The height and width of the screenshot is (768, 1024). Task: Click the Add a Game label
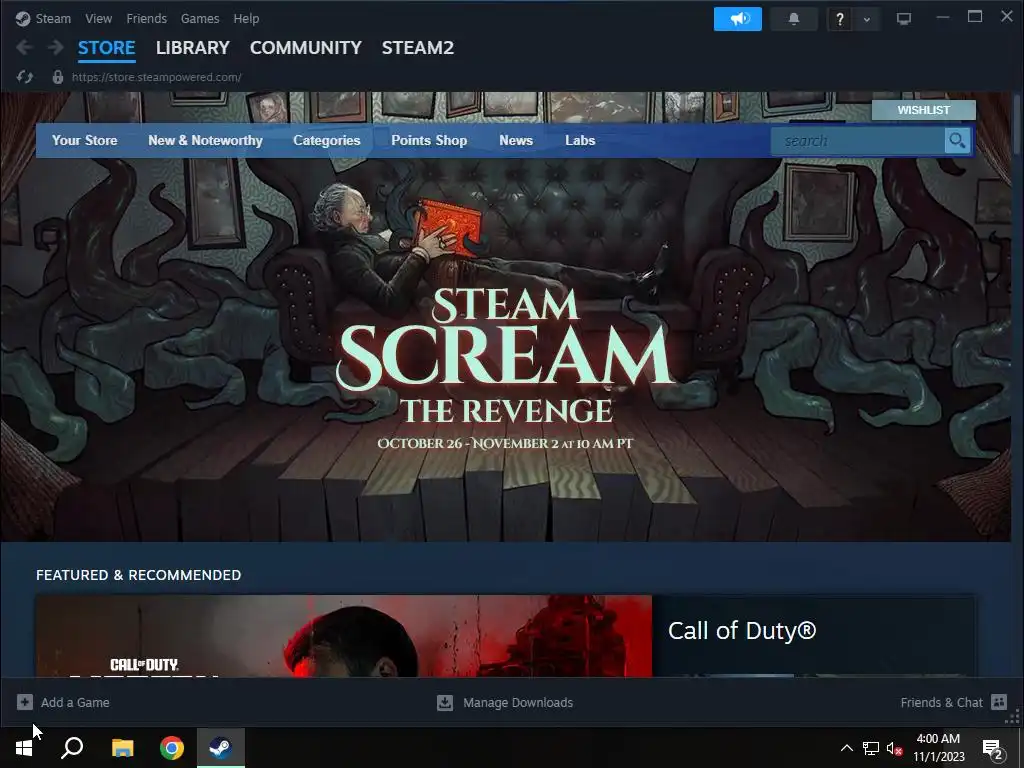tap(75, 703)
